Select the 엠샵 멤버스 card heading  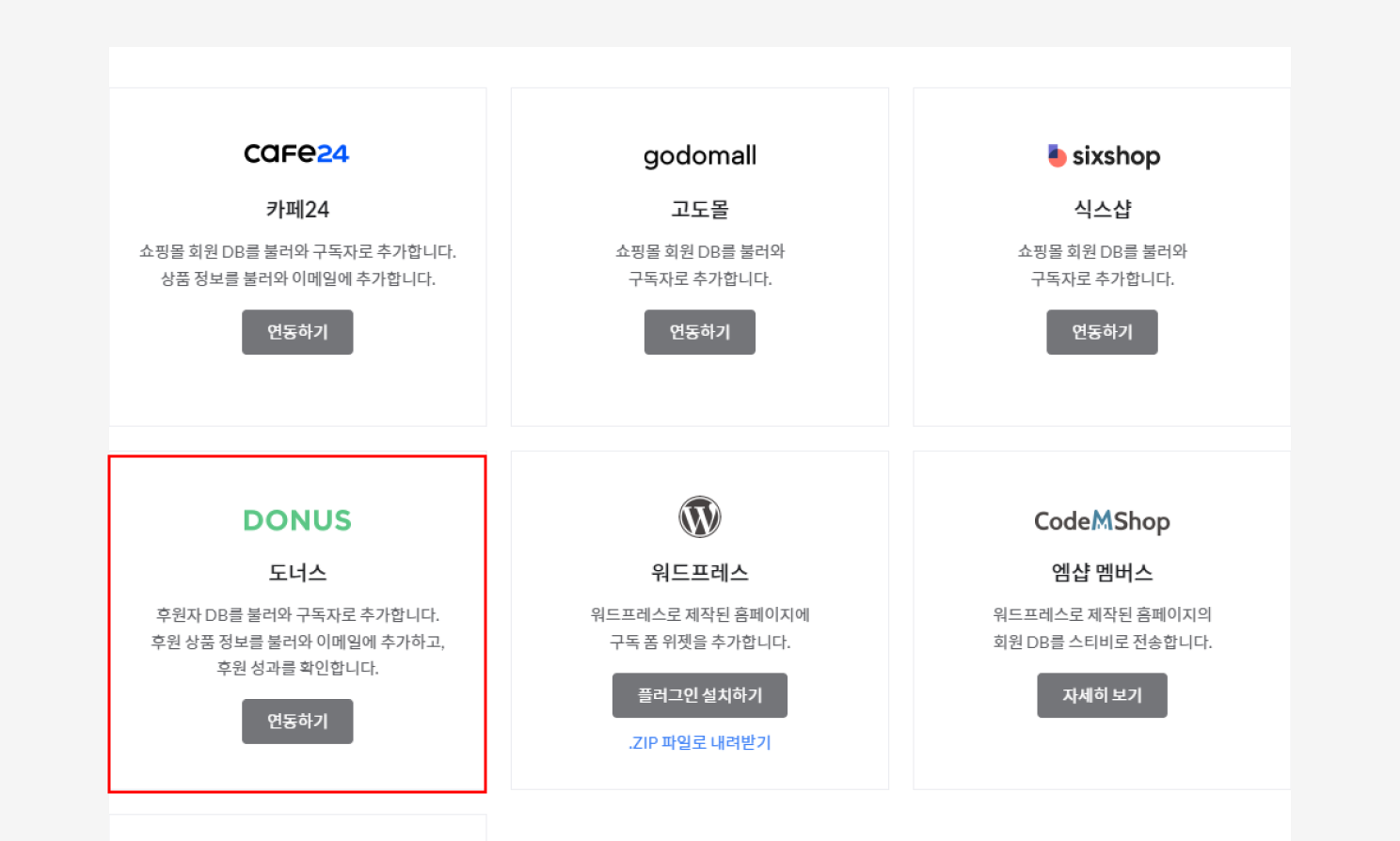[1102, 572]
